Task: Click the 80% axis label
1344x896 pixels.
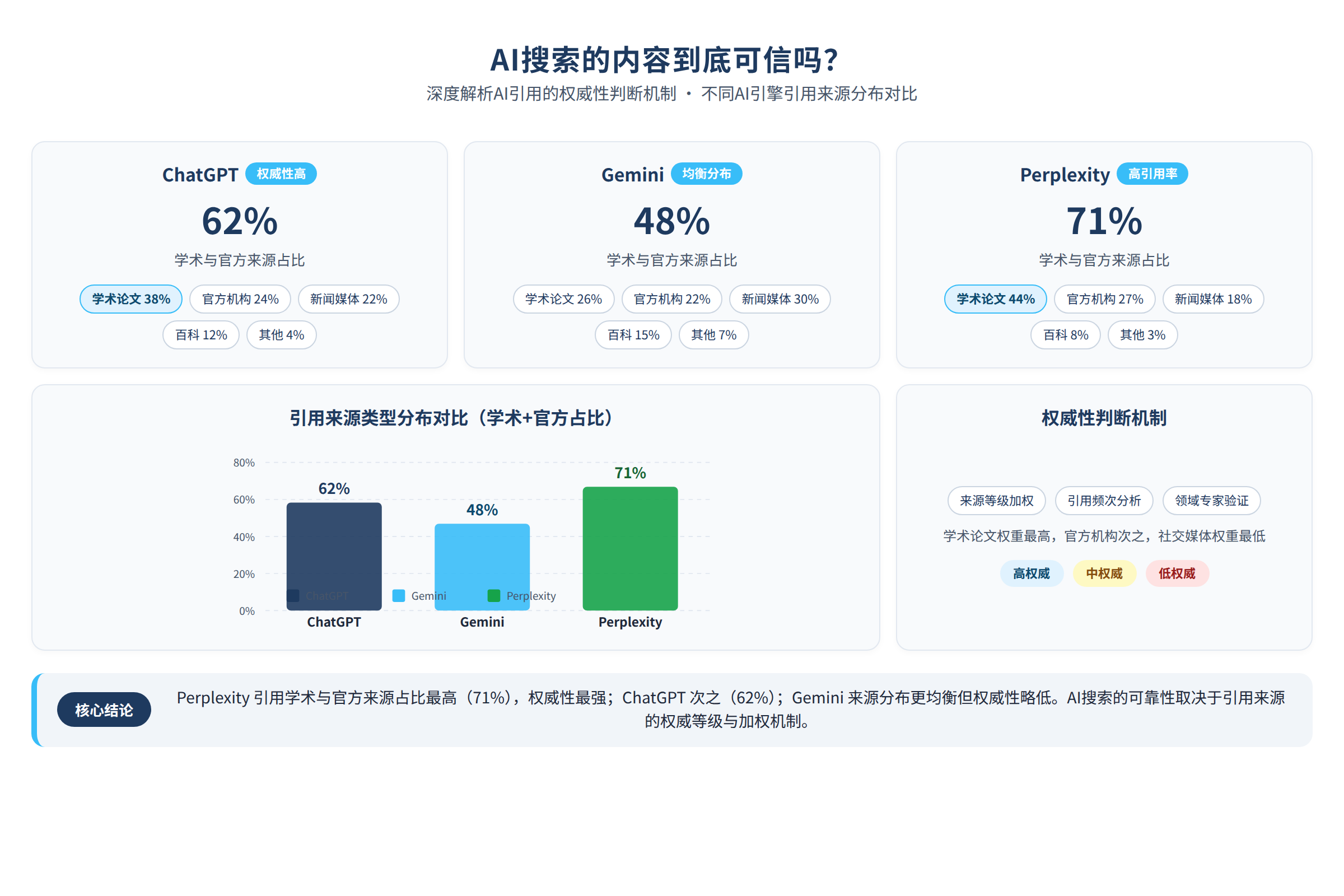Action: click(x=244, y=463)
